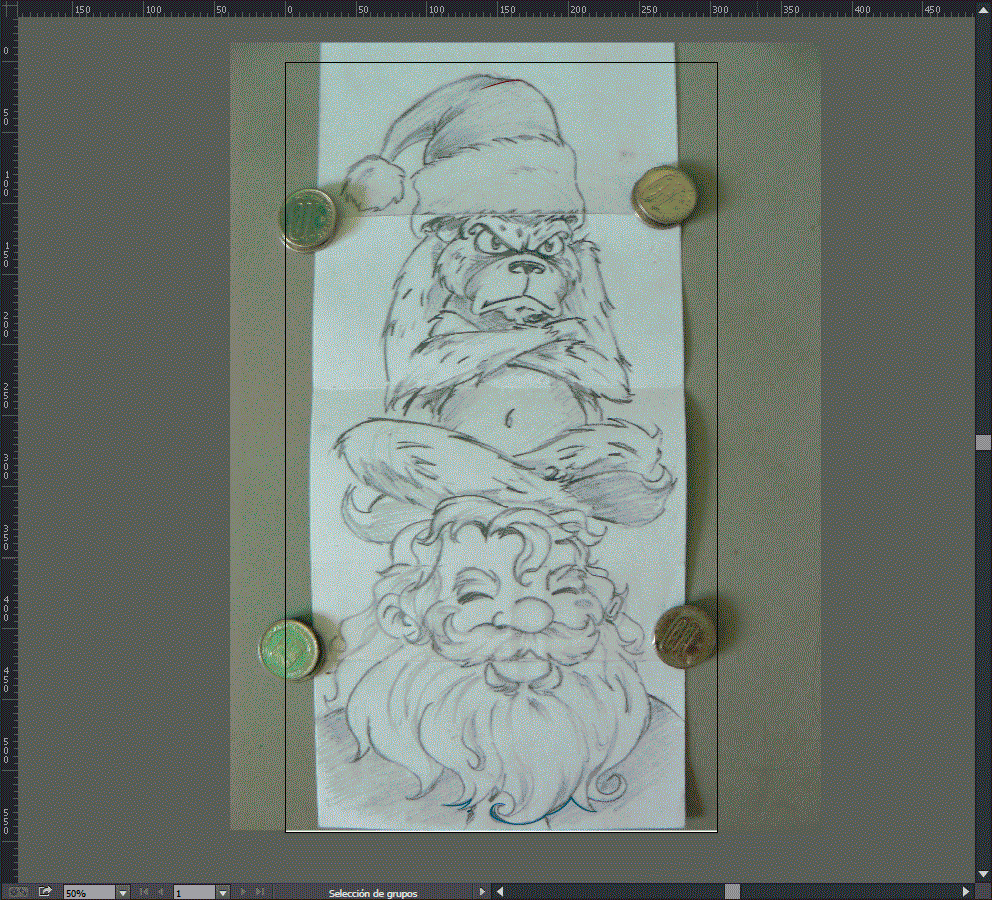Go to the previous artboard

coord(161,892)
